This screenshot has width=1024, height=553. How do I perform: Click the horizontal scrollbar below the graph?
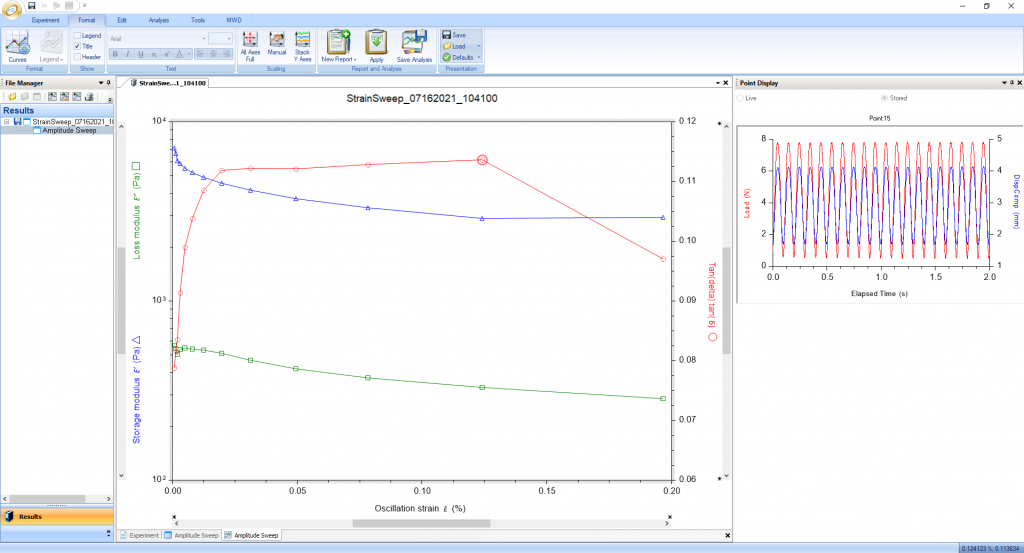(x=421, y=523)
